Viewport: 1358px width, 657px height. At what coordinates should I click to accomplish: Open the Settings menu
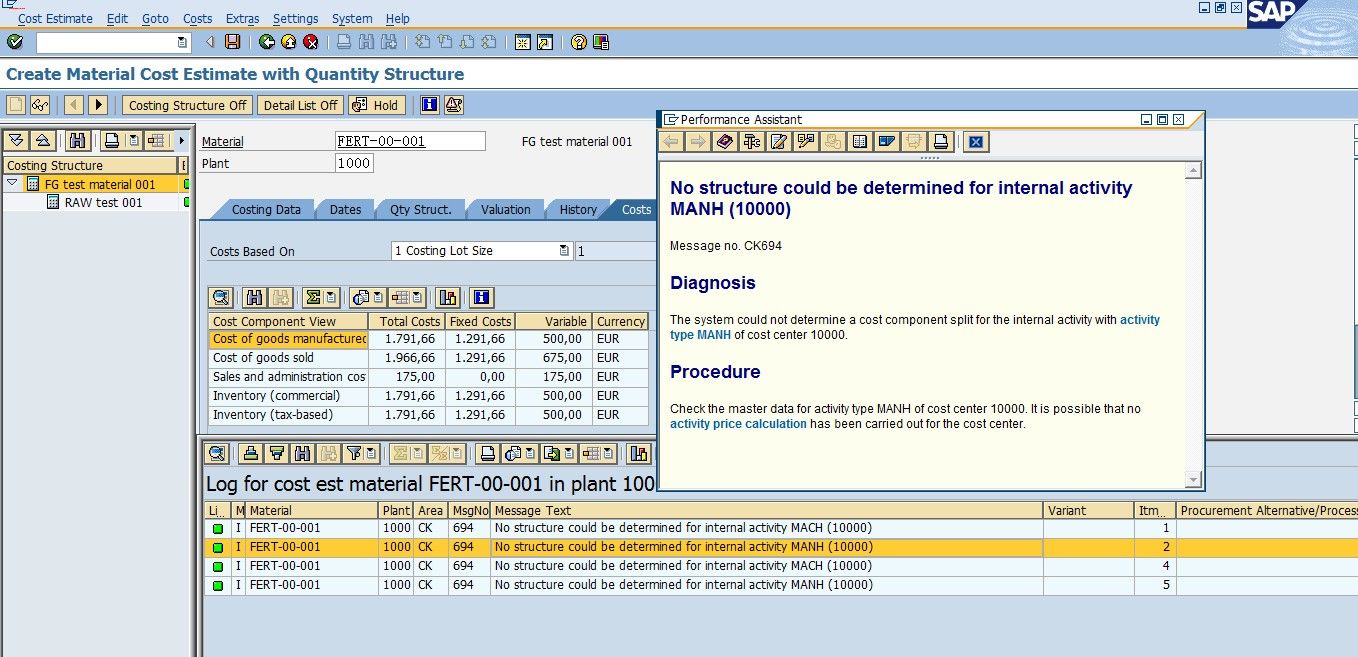pos(295,18)
